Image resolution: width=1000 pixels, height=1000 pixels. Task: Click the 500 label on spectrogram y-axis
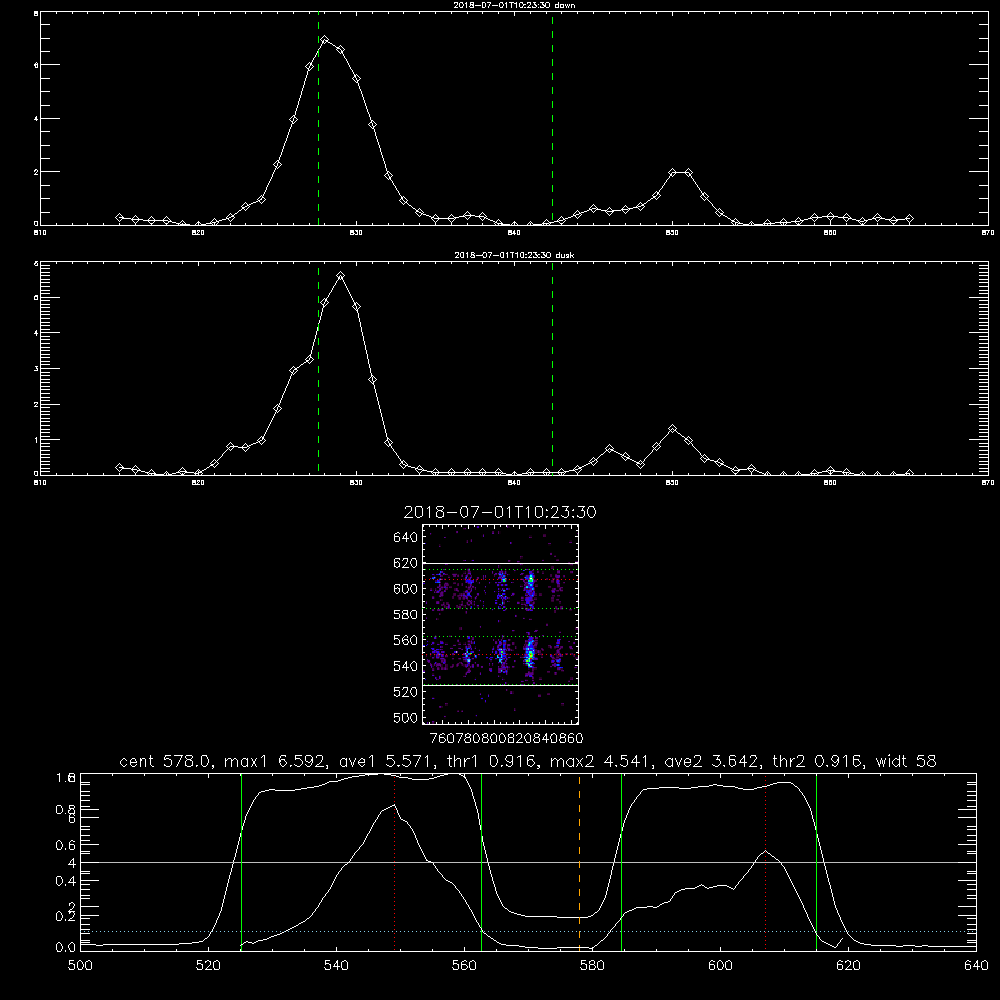click(x=406, y=718)
